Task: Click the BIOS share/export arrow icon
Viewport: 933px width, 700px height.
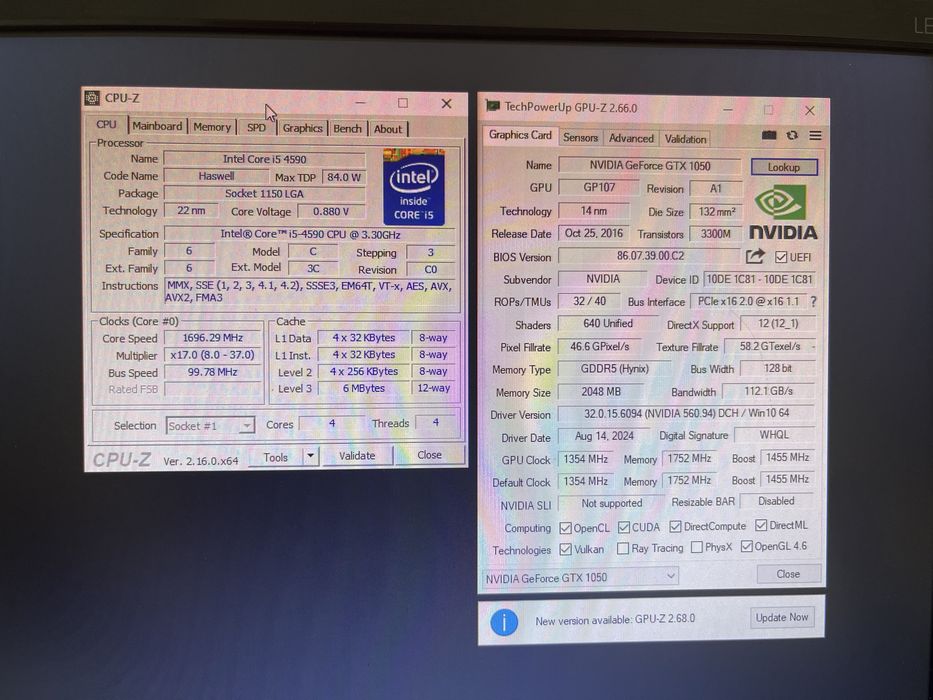Action: tap(755, 257)
